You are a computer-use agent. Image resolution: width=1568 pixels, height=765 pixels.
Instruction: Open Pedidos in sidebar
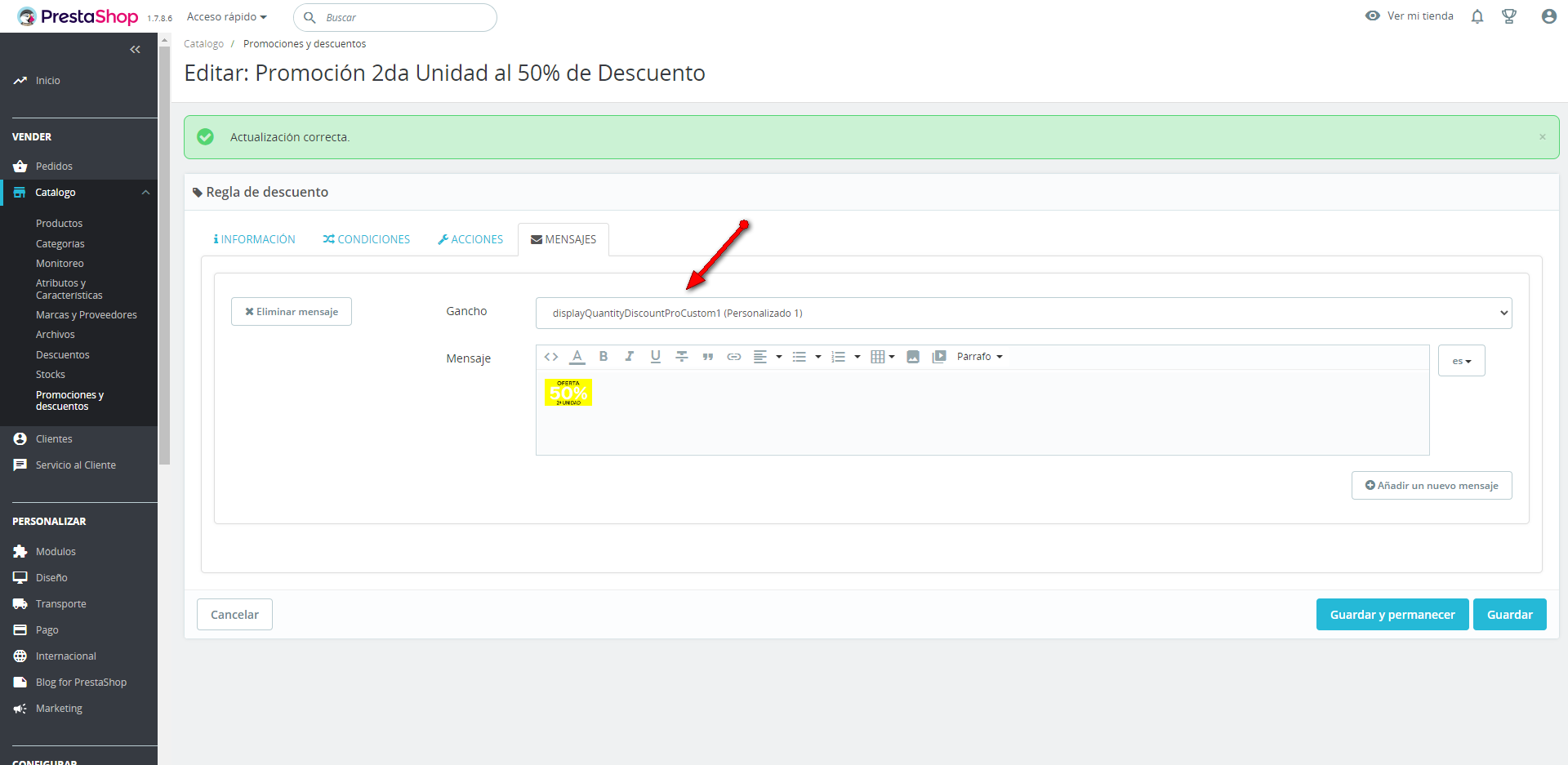[x=54, y=167]
